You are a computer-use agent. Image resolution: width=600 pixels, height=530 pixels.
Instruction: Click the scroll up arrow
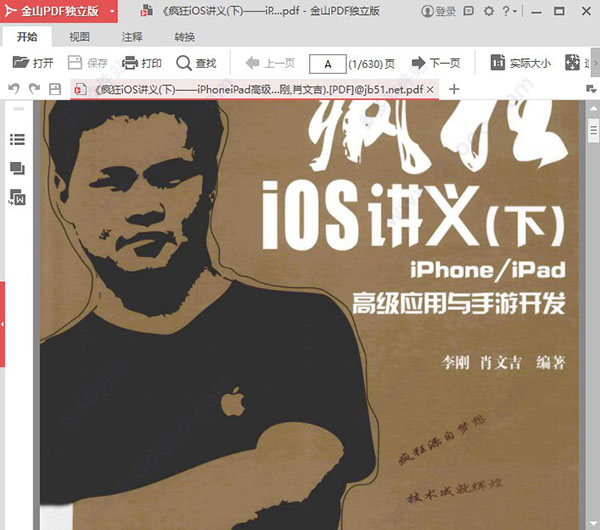tap(593, 109)
